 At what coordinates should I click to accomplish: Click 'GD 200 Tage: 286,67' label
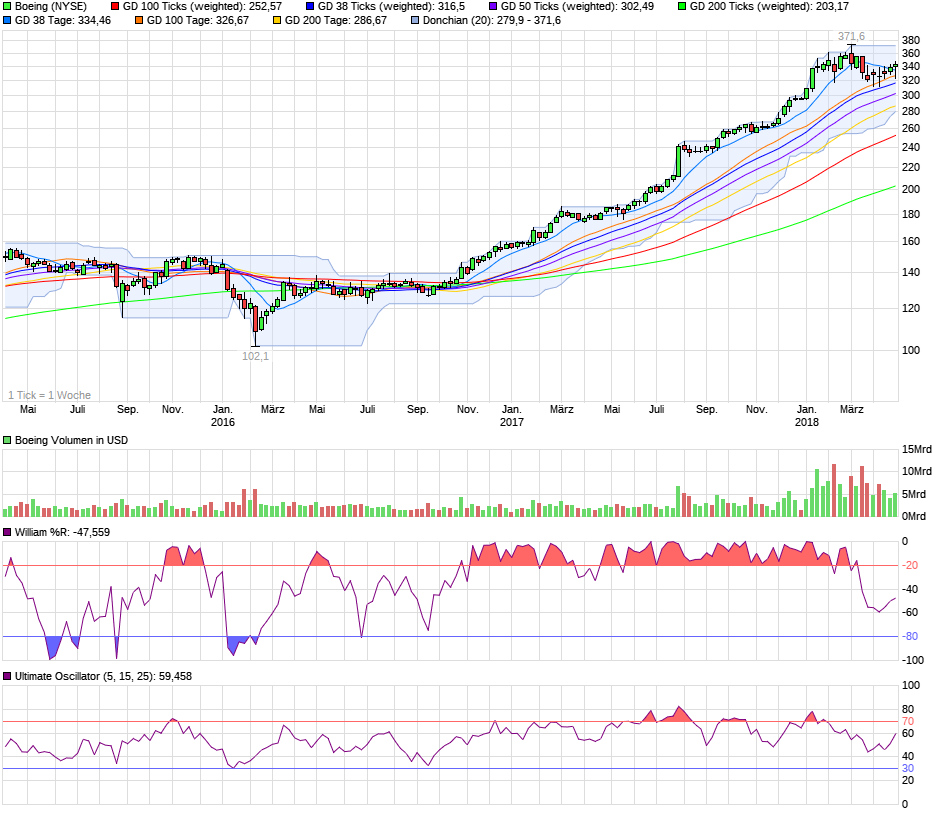pyautogui.click(x=336, y=20)
